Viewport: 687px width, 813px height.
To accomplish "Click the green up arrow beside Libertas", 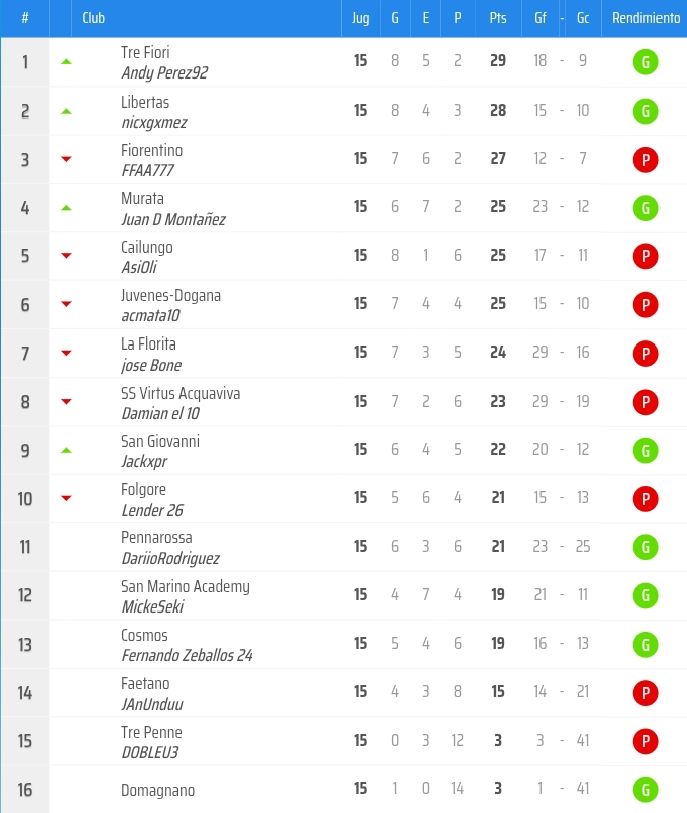I will point(66,111).
